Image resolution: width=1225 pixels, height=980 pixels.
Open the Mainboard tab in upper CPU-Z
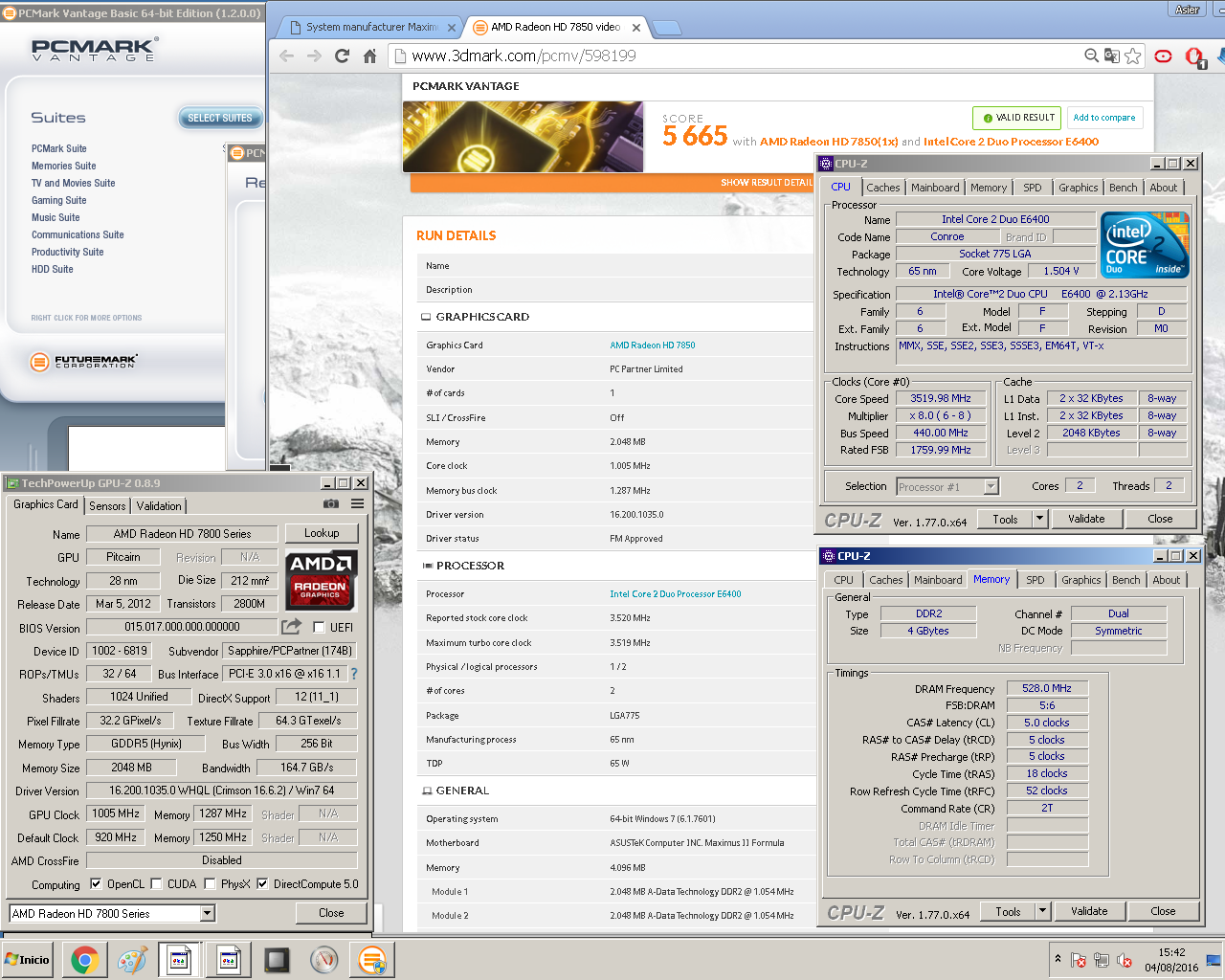pyautogui.click(x=935, y=188)
